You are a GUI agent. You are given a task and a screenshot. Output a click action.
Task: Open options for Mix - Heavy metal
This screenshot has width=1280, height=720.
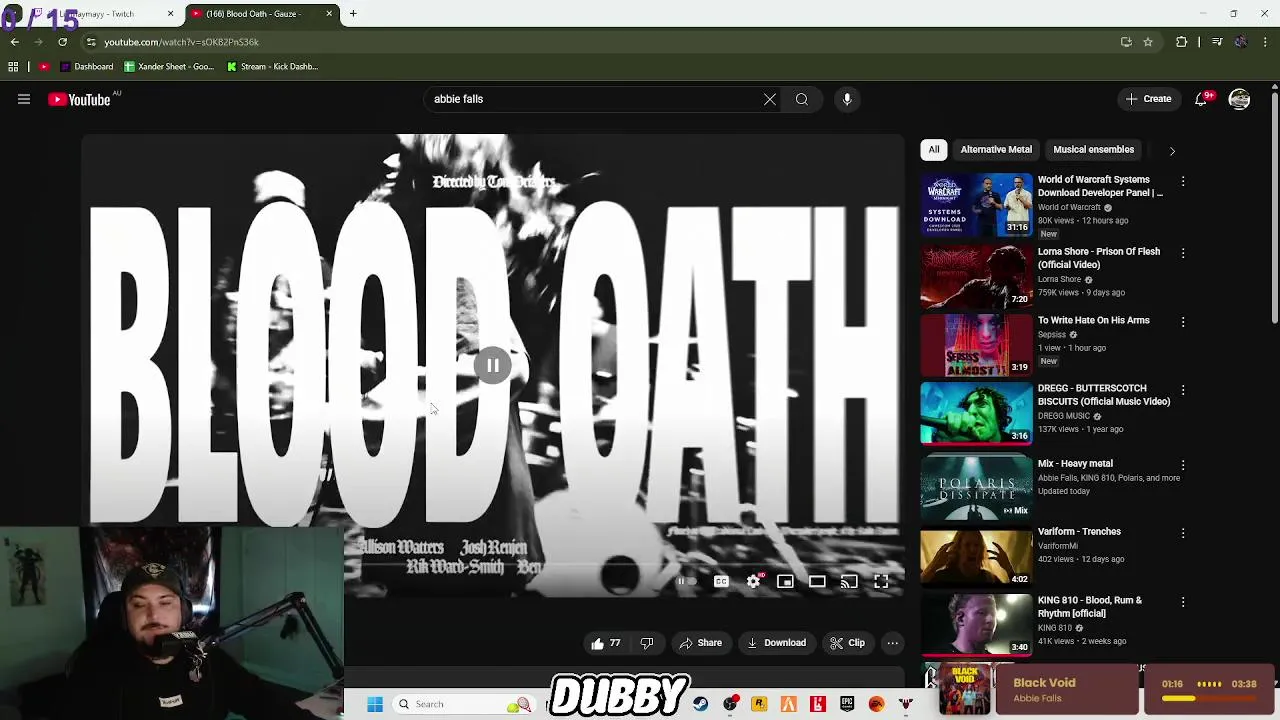1183,466
